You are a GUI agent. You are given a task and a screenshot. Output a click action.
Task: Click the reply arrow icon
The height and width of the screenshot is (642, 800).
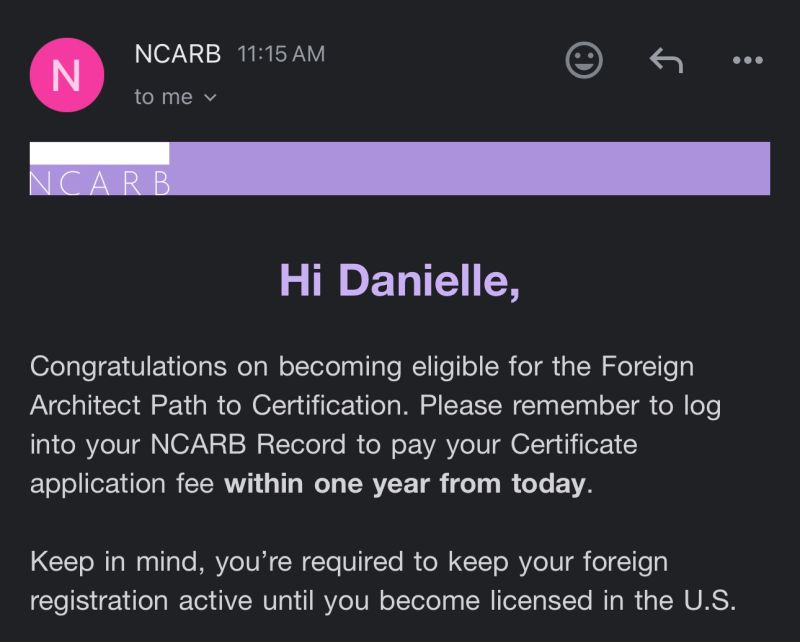[x=665, y=60]
